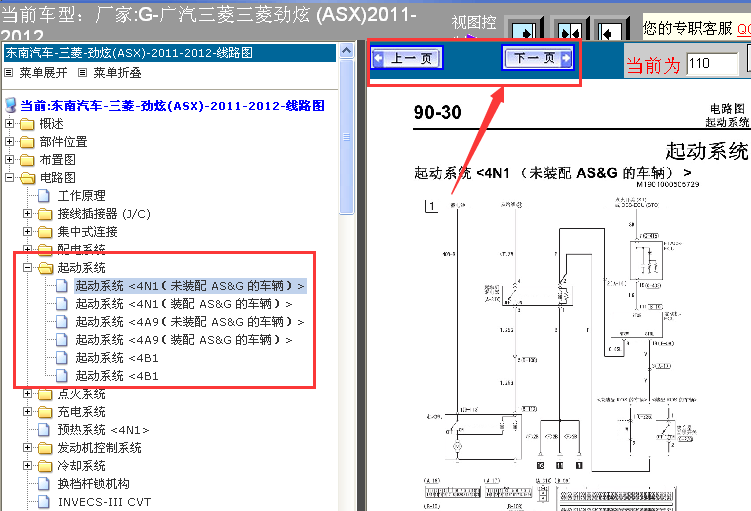Go to next page 下一页
Viewport: 751px width, 511px height.
(x=537, y=58)
